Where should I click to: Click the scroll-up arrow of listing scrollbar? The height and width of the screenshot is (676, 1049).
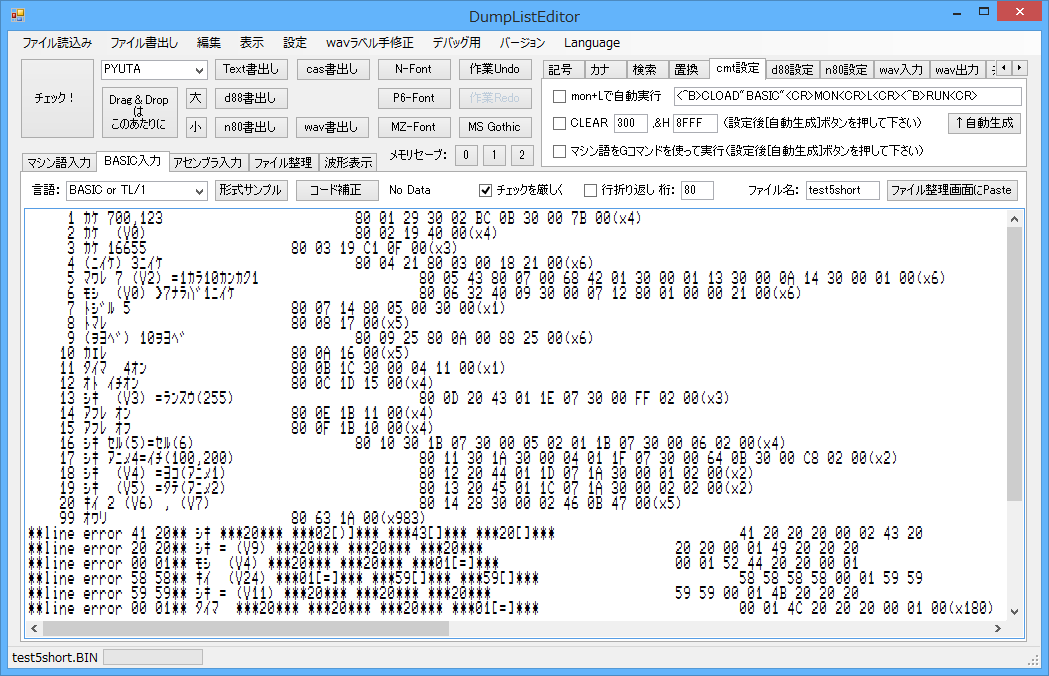point(1014,219)
